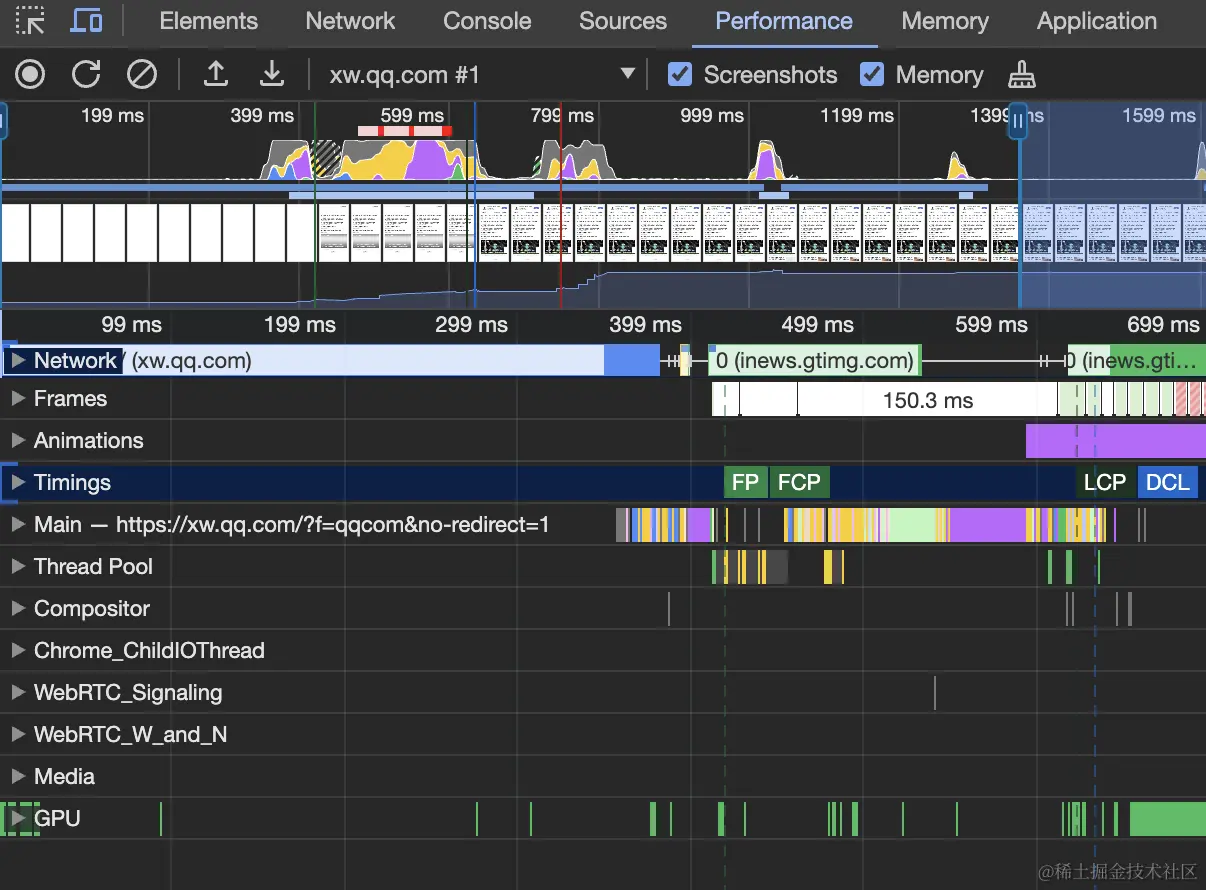The image size is (1206, 890).
Task: Start recording with the Record button
Action: (30, 74)
